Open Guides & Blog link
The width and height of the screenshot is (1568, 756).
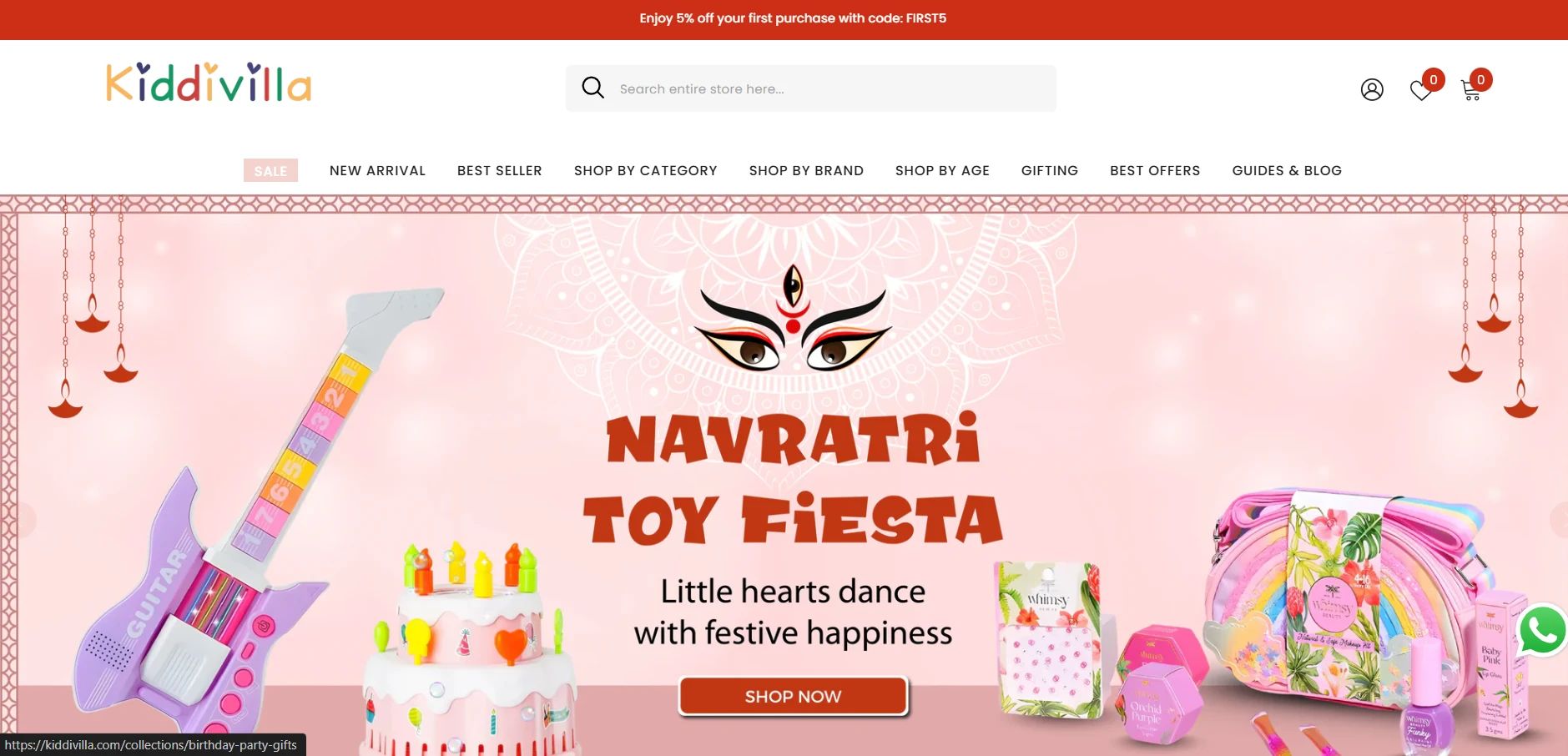coord(1287,170)
